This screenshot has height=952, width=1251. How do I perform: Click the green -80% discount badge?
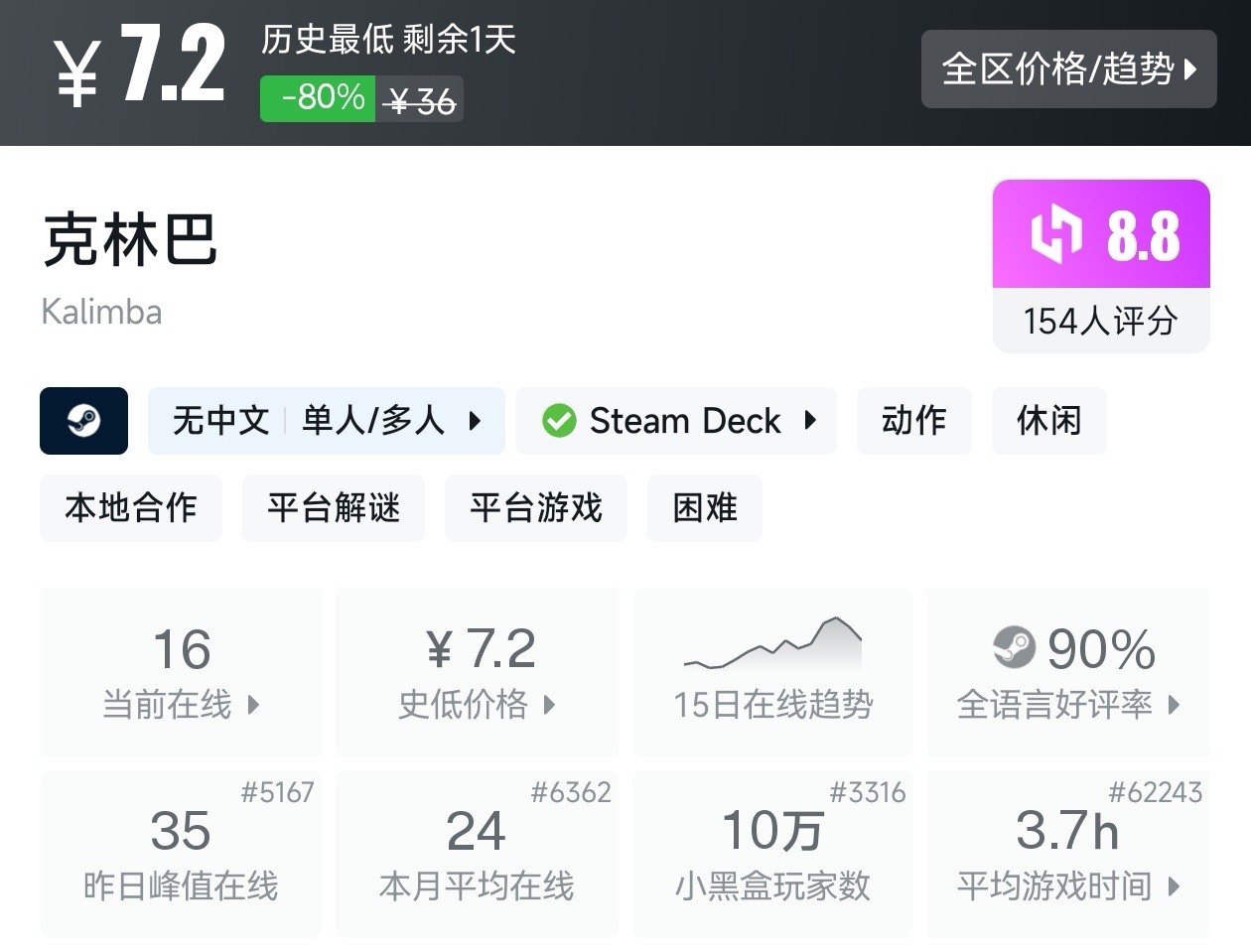coord(318,98)
